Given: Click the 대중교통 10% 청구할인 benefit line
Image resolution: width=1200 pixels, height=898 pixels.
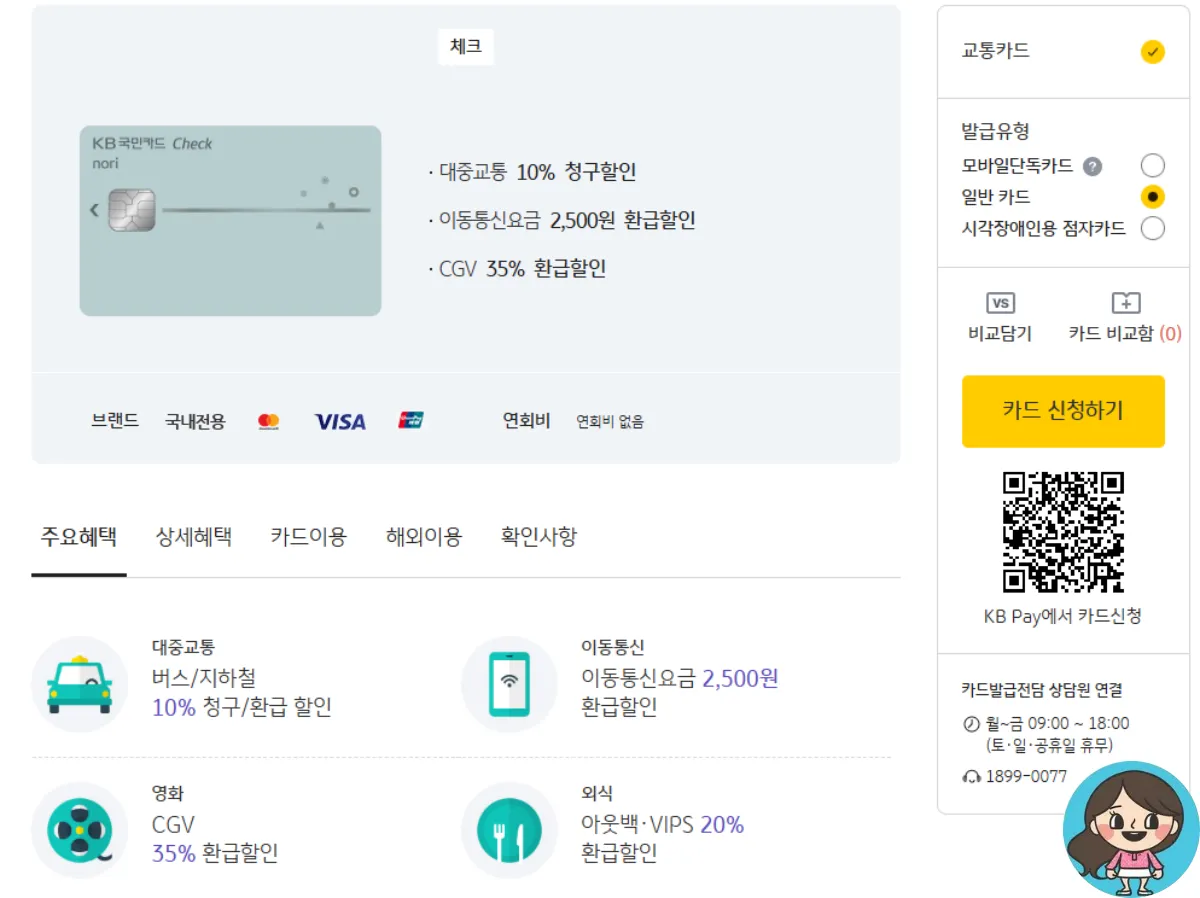Looking at the screenshot, I should click(x=532, y=172).
